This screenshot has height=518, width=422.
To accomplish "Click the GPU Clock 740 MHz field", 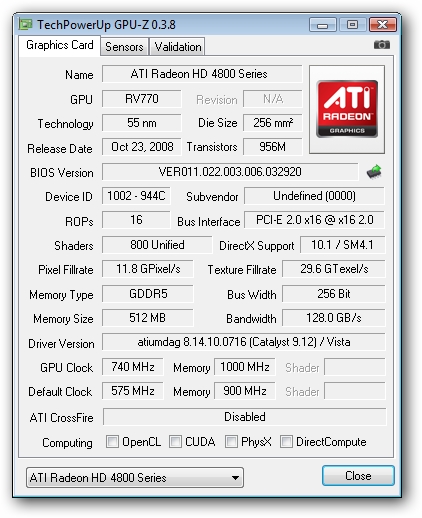I will click(x=133, y=367).
